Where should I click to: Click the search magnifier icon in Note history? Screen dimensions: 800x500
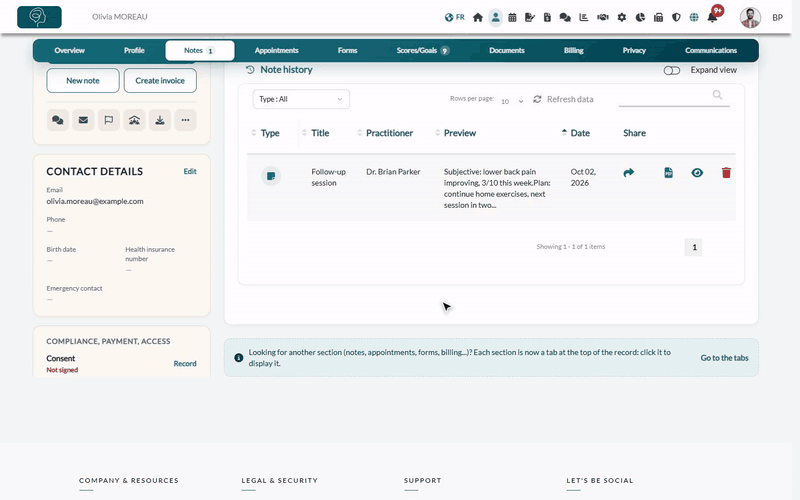(717, 95)
